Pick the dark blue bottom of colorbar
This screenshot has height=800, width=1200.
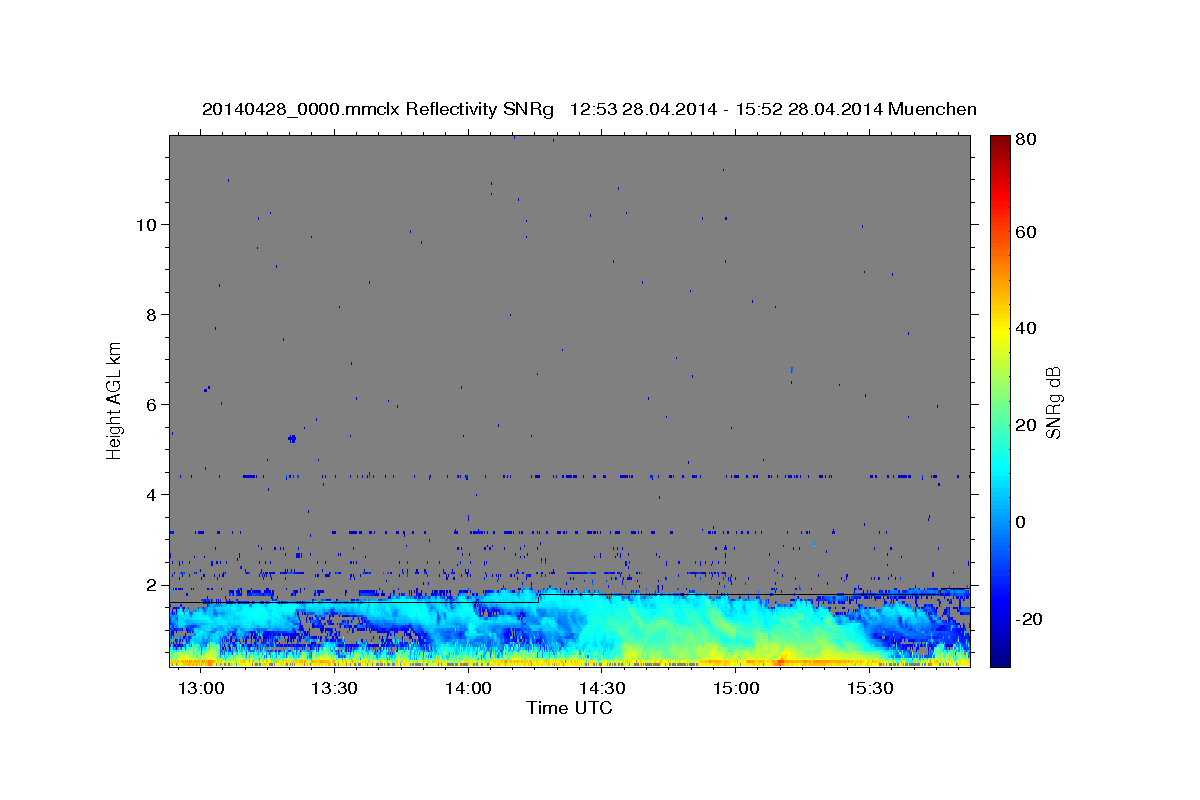pyautogui.click(x=1000, y=658)
